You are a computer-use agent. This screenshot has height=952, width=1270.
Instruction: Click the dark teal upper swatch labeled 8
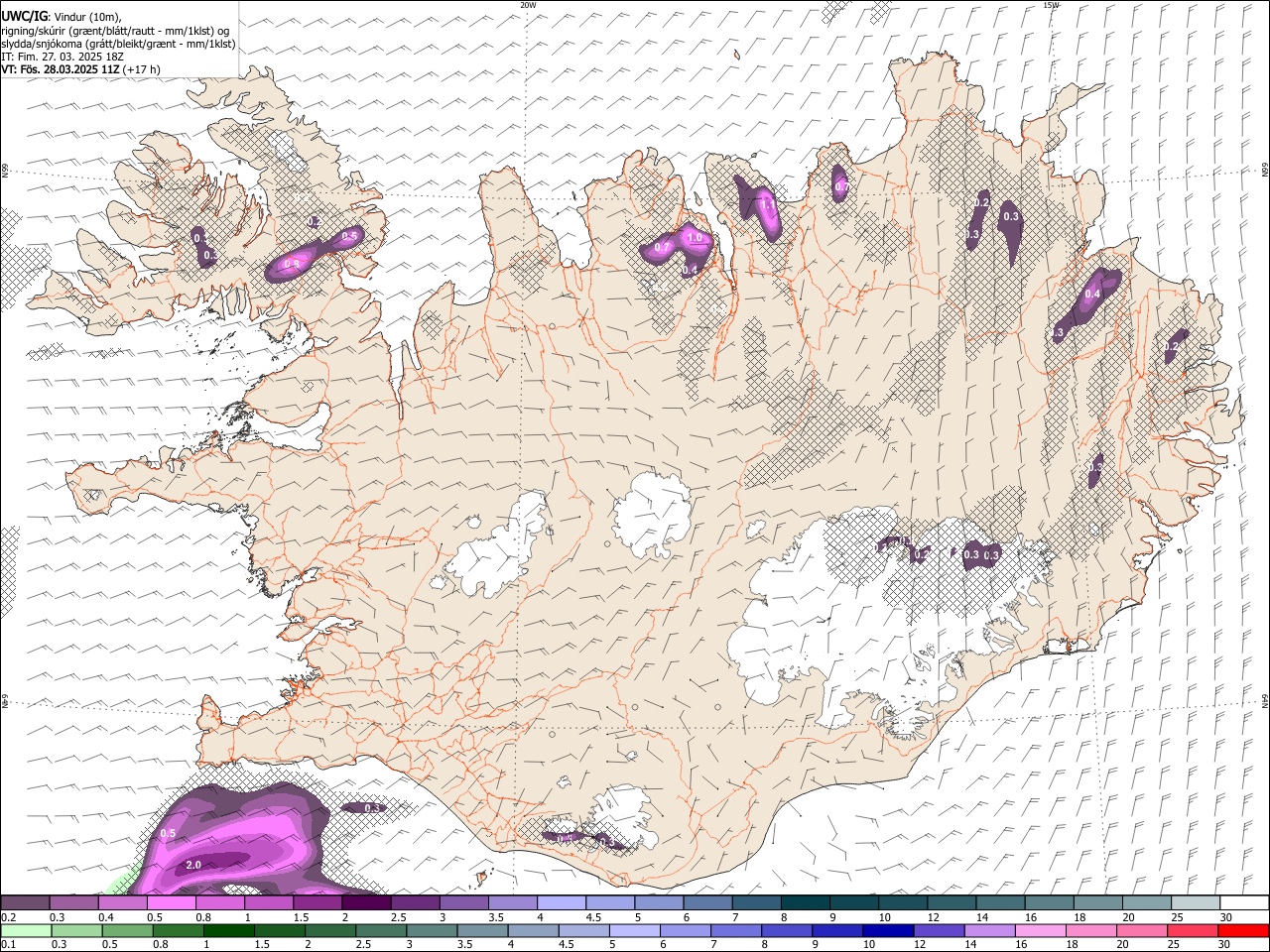805,902
